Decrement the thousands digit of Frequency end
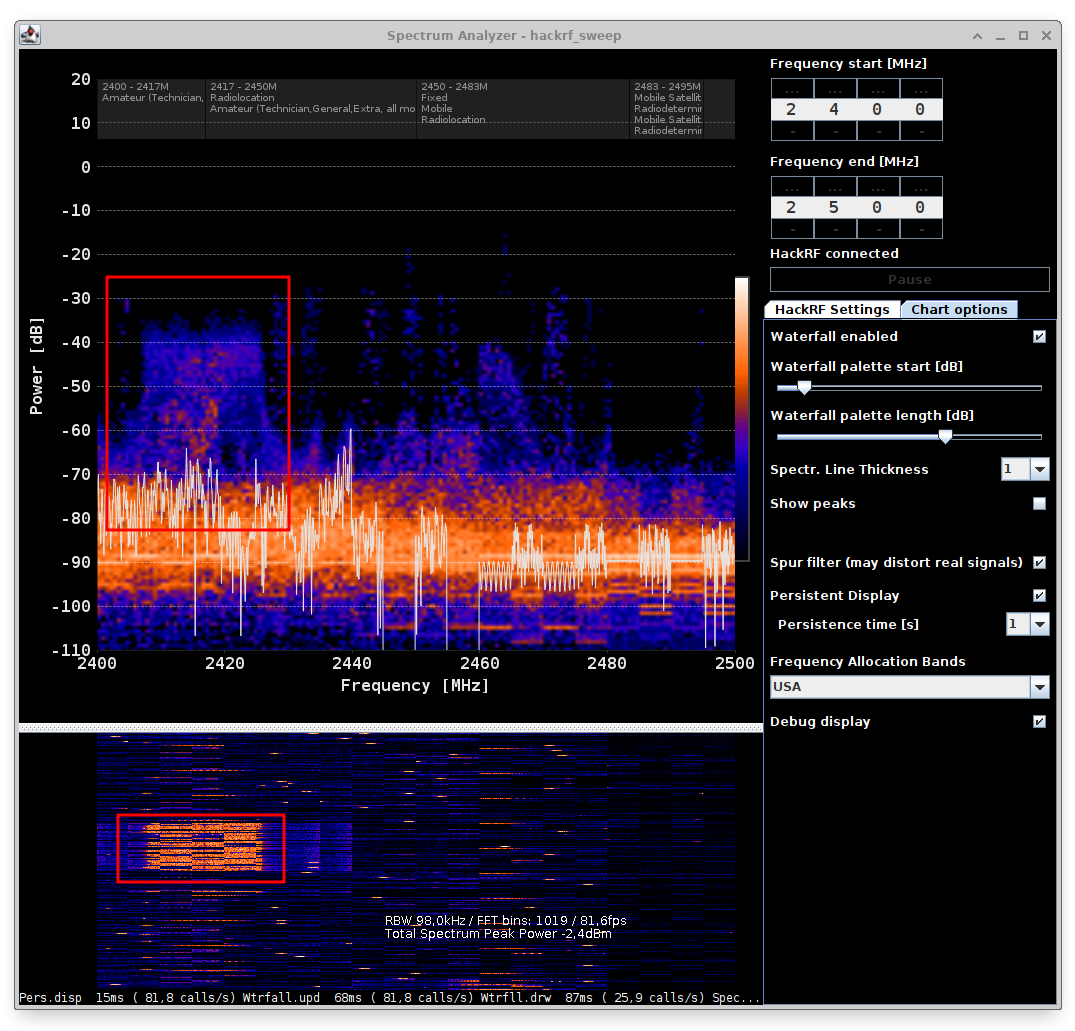 (792, 230)
